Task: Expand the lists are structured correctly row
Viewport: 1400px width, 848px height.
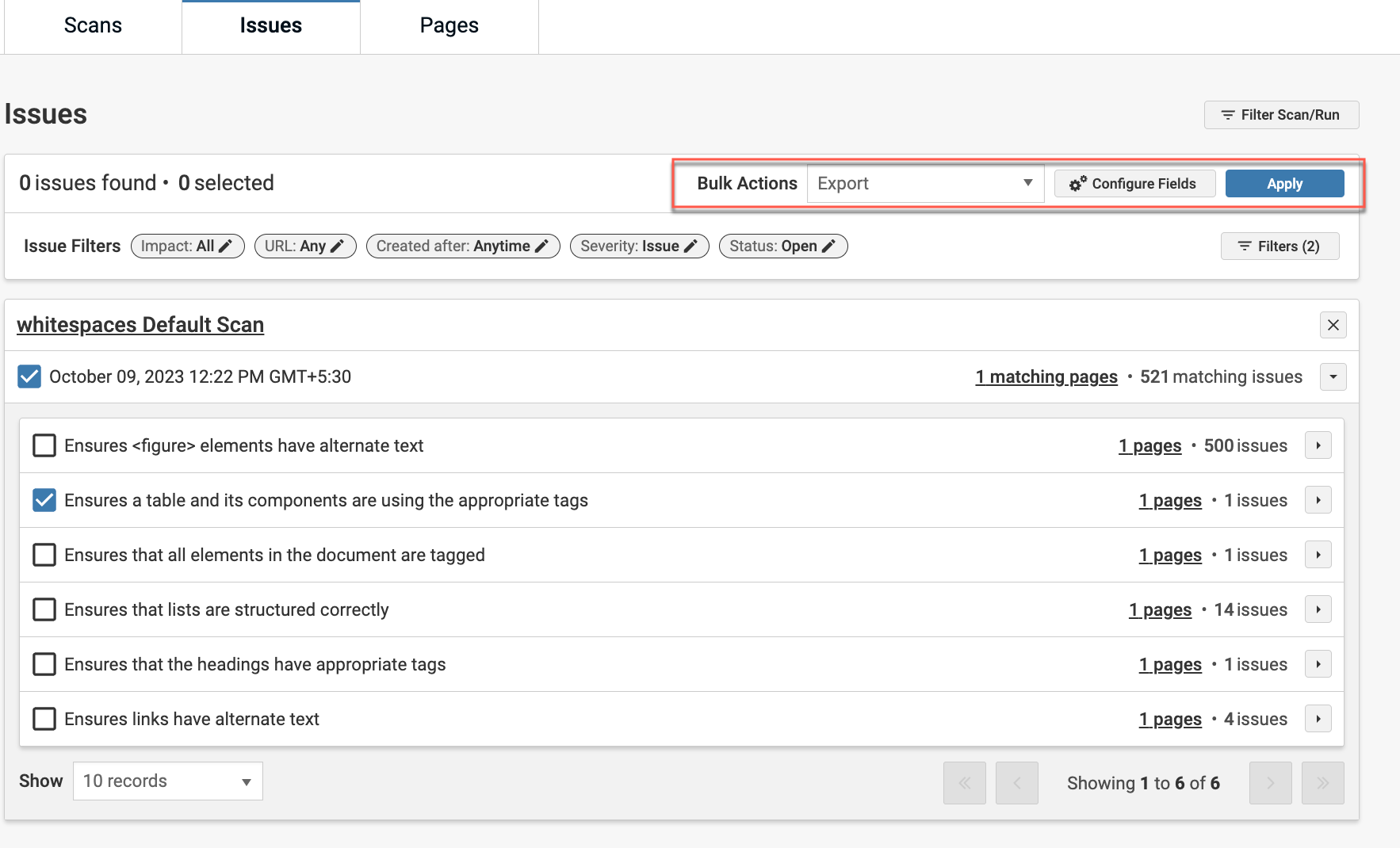Action: [1318, 609]
